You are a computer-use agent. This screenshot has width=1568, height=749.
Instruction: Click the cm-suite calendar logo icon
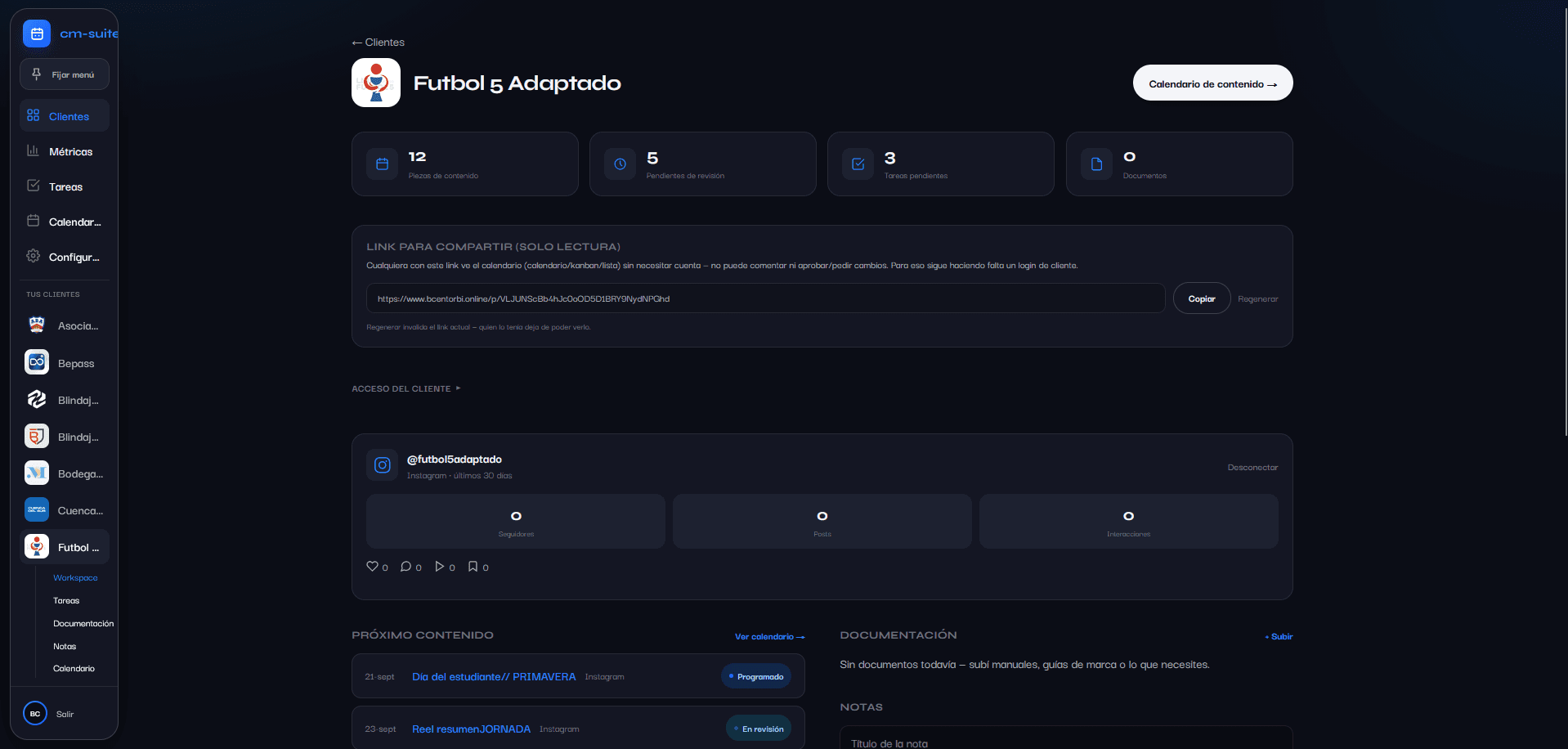(x=37, y=34)
